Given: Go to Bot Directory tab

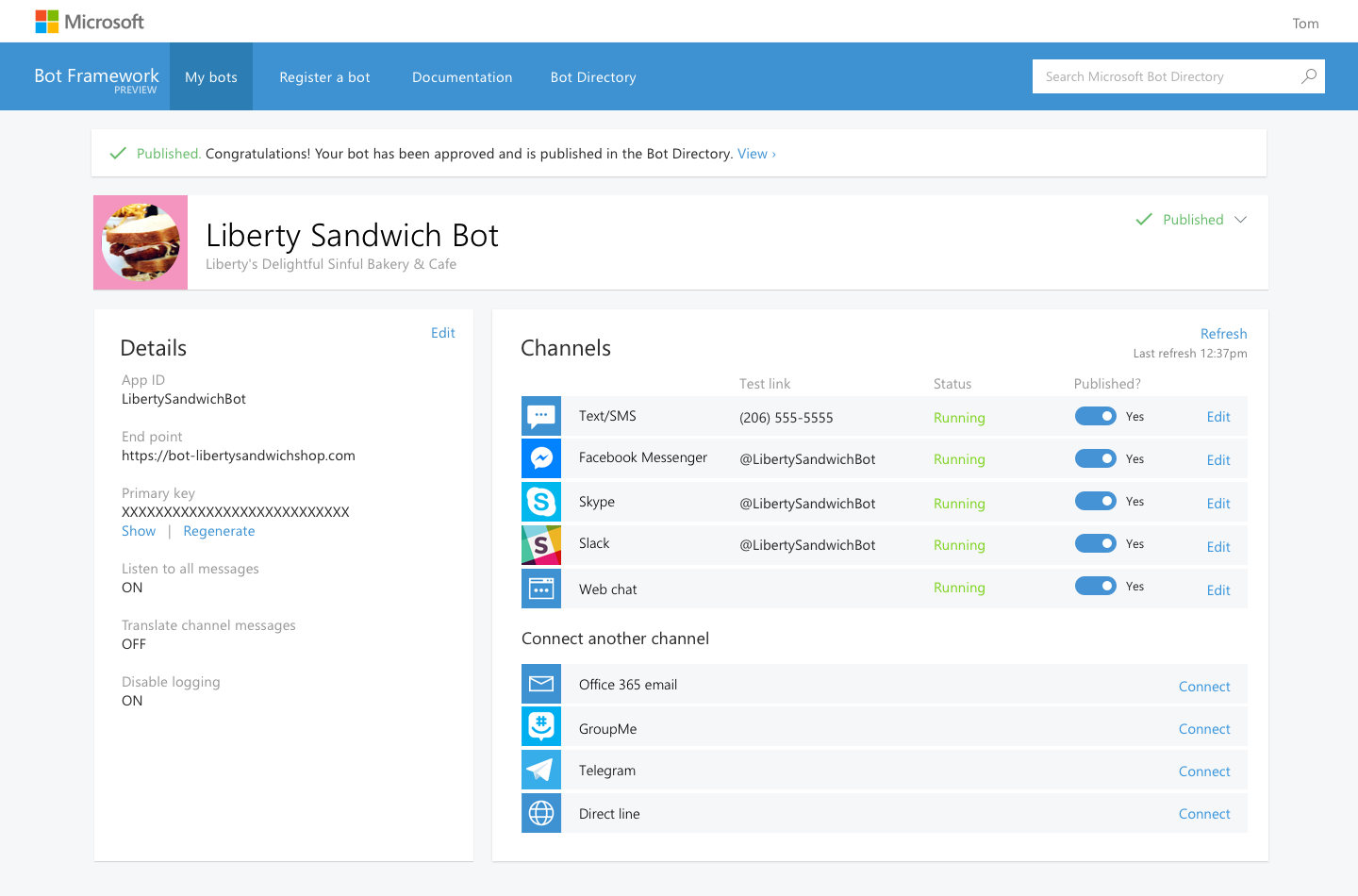Looking at the screenshot, I should coord(593,77).
